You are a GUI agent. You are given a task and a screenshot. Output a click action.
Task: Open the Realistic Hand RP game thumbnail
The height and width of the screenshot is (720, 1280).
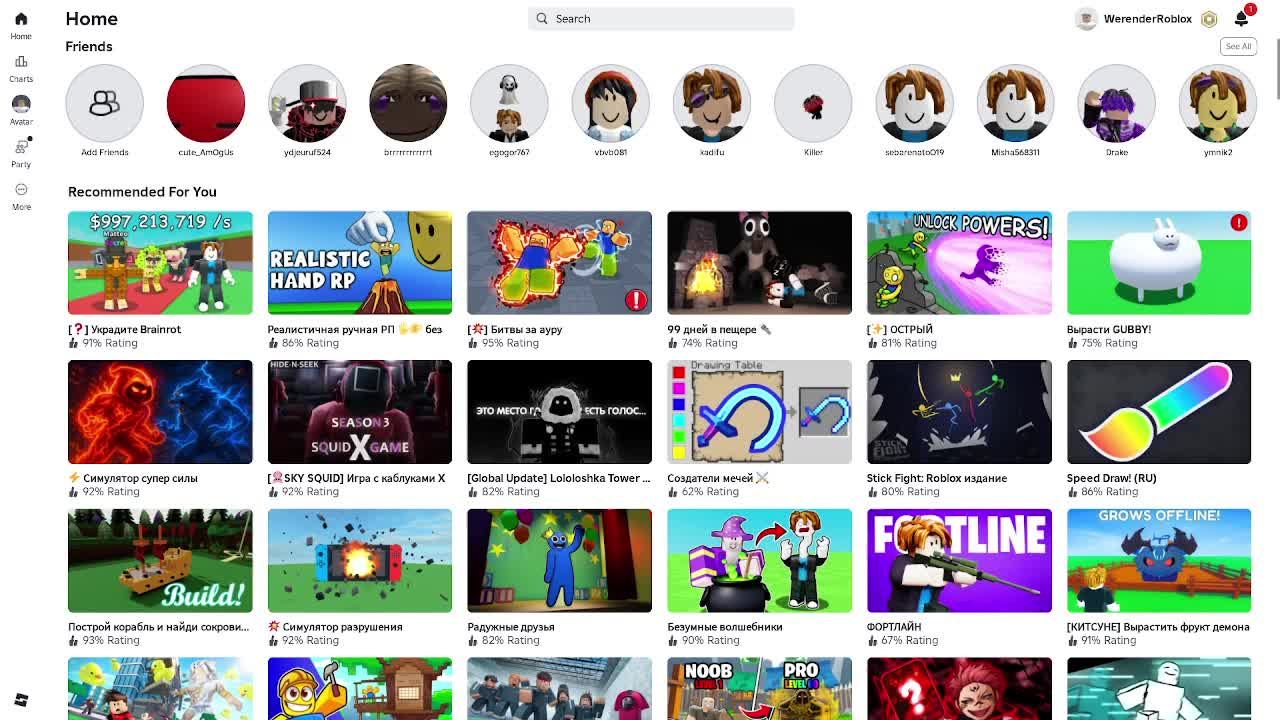coord(359,262)
